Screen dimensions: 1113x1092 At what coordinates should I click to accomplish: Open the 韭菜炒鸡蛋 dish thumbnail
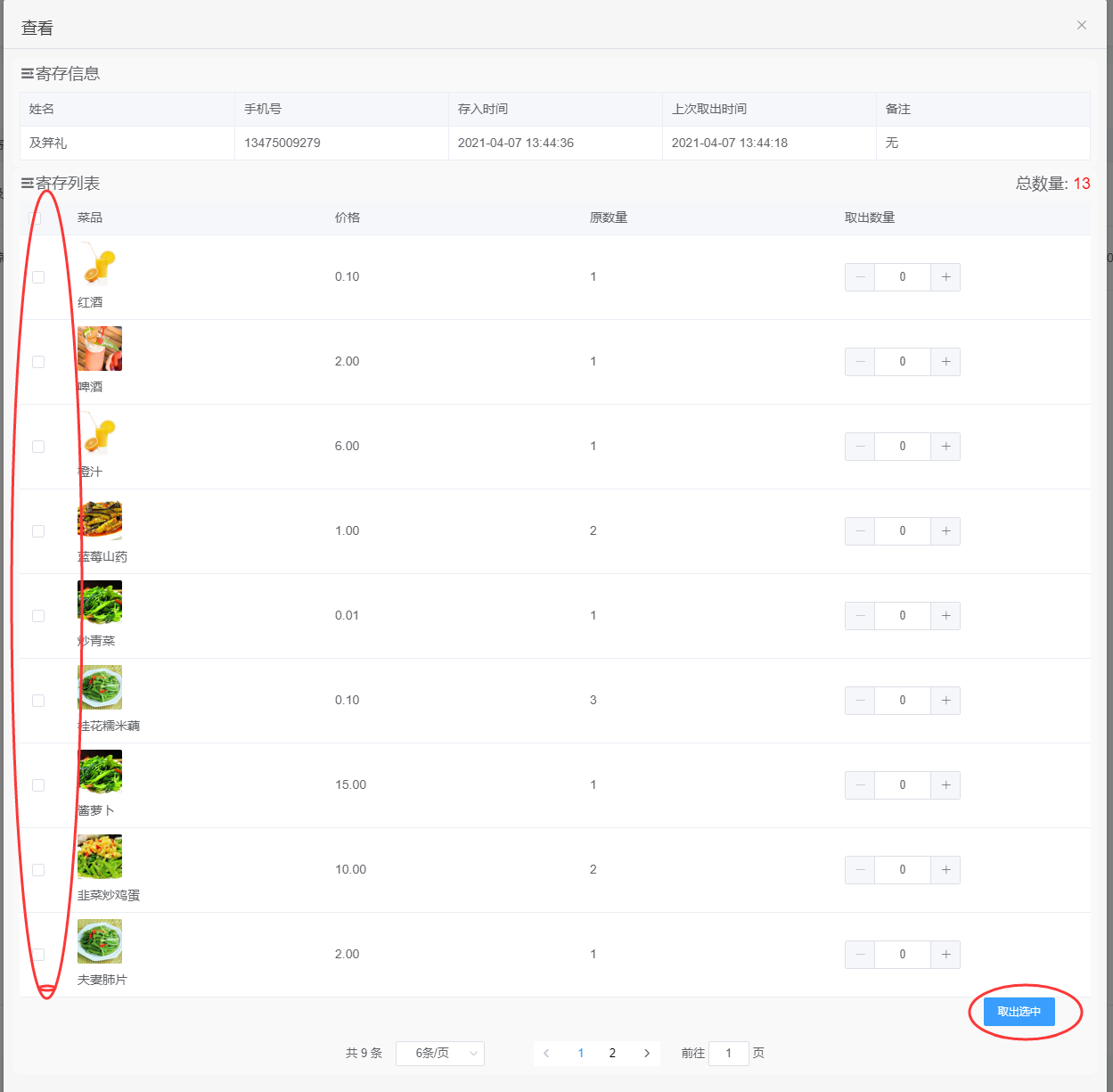[100, 857]
